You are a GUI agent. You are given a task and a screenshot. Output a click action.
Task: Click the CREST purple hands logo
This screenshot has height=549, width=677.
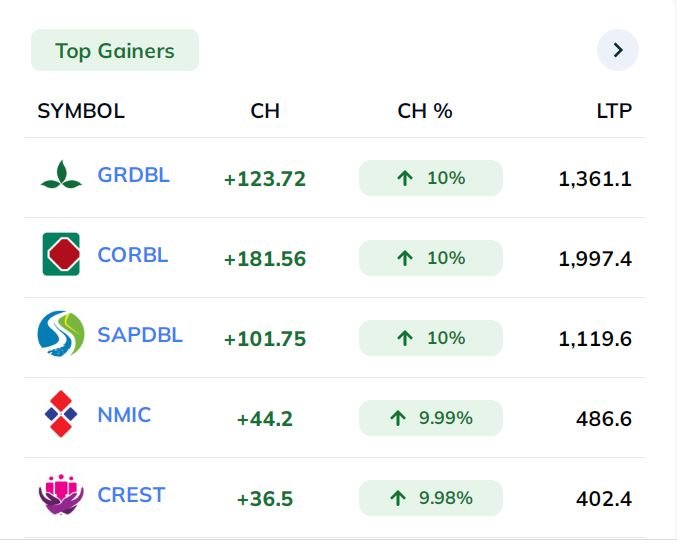(61, 494)
